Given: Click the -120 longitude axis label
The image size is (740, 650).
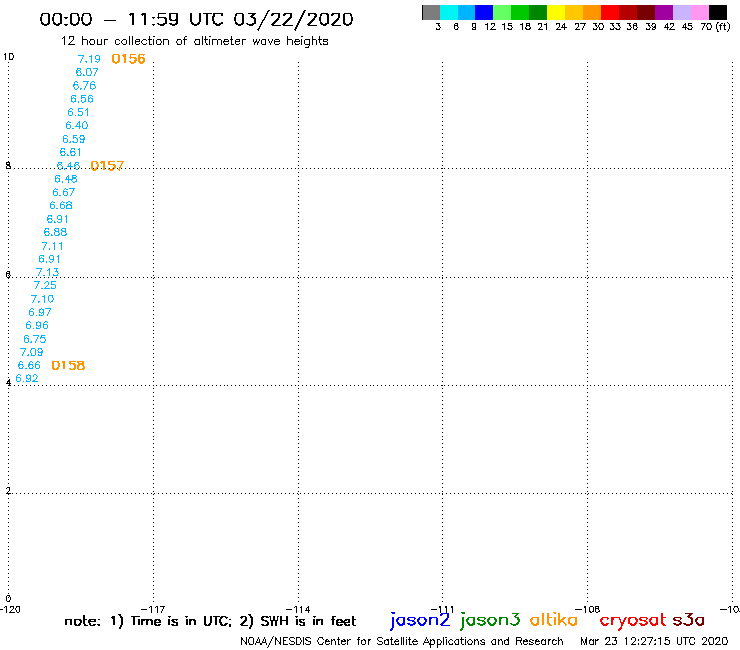Looking at the screenshot, I should coord(10,609).
